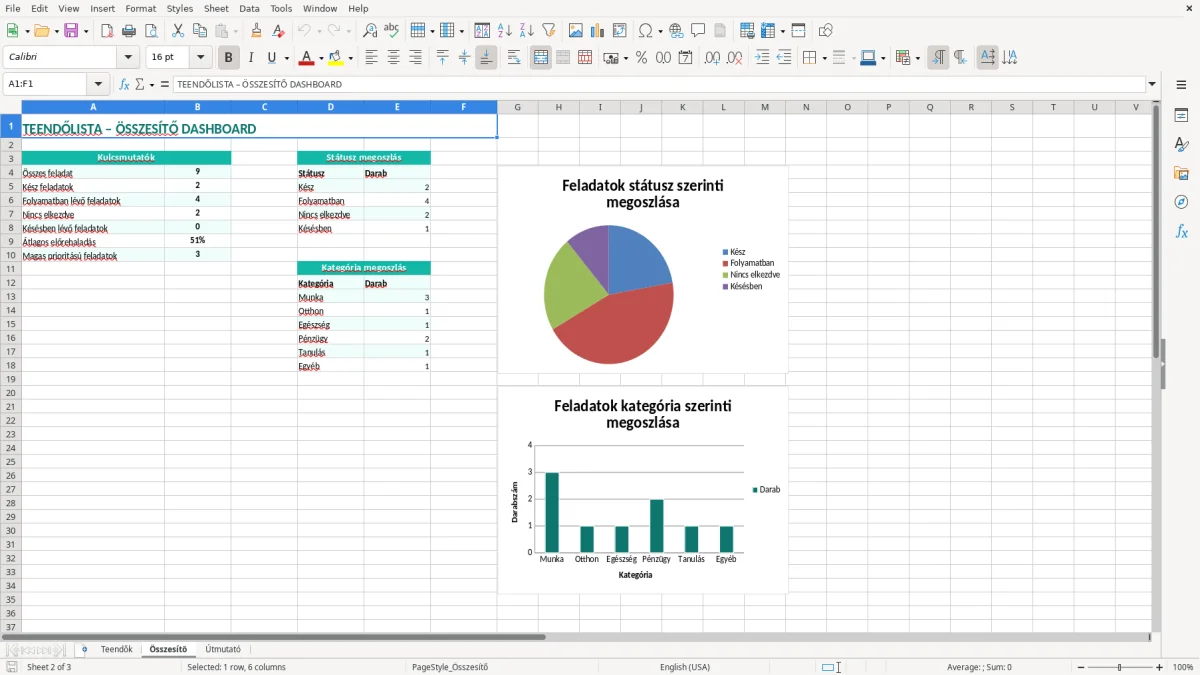Open the Font Size dropdown arrow

pos(201,58)
